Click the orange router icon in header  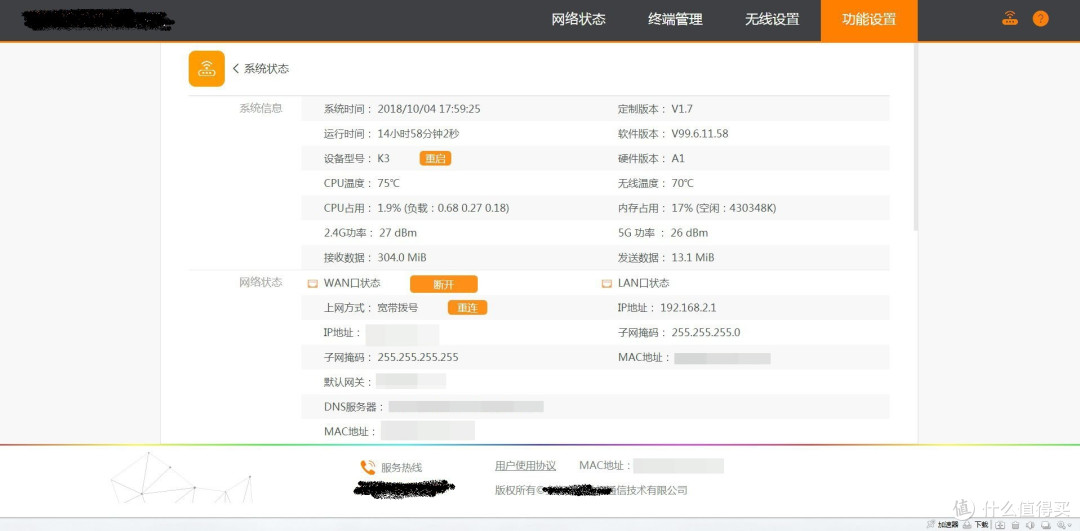coord(1010,19)
